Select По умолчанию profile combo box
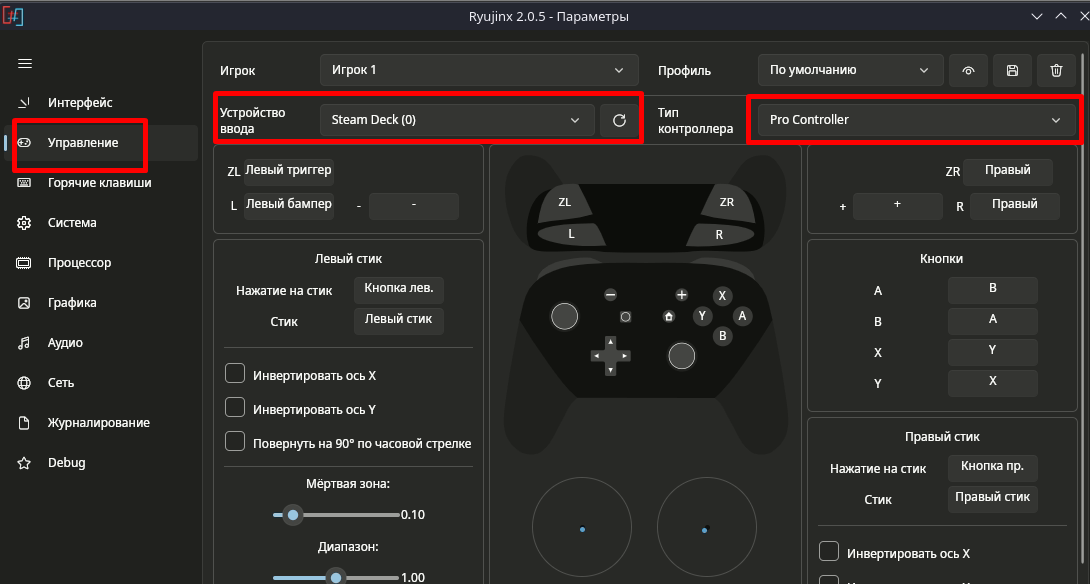Image resolution: width=1090 pixels, height=584 pixels. point(849,71)
